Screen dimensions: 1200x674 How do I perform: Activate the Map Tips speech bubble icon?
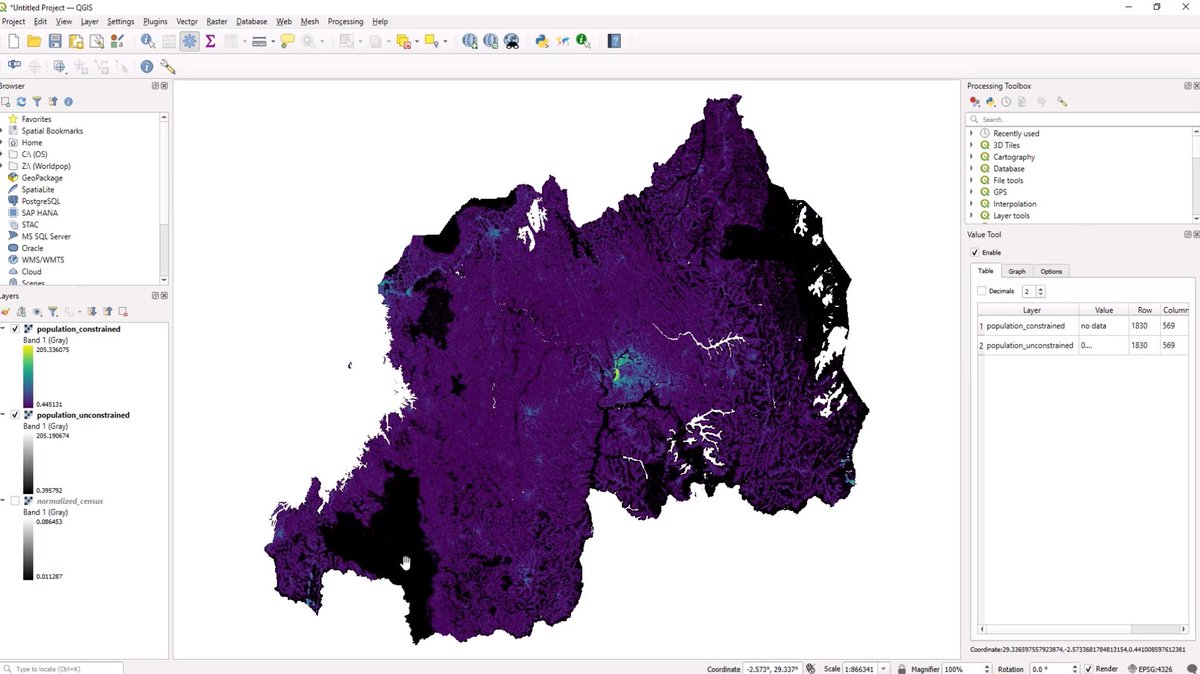click(288, 41)
